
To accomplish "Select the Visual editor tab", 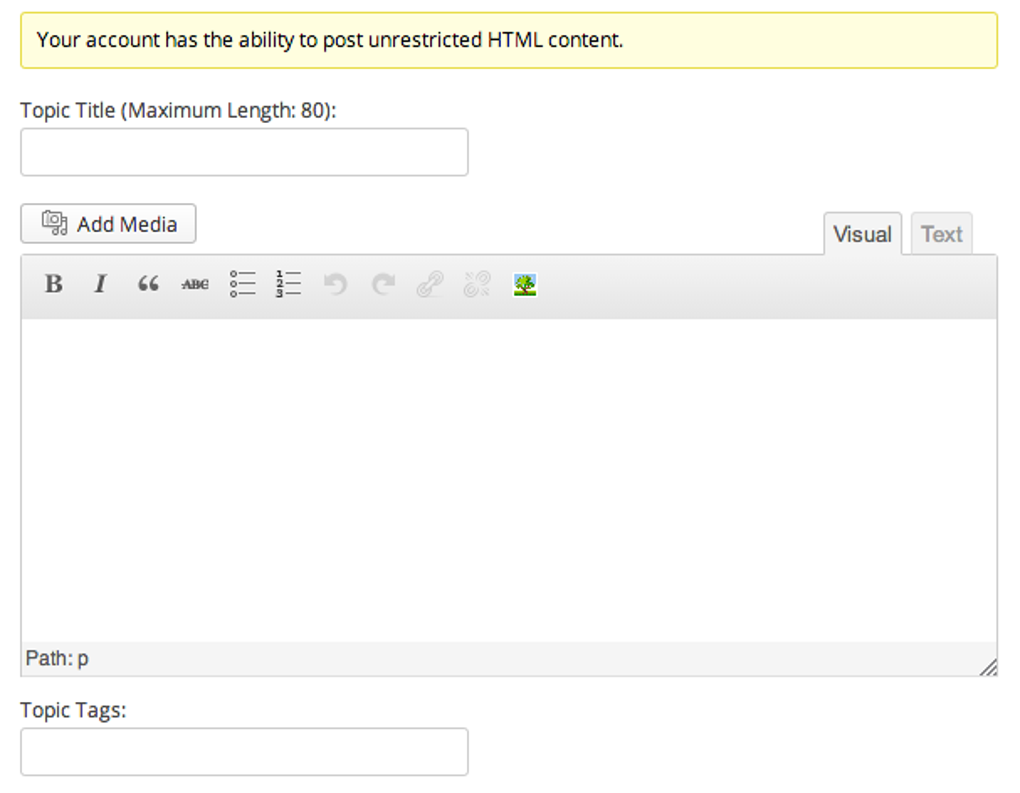I will click(862, 234).
